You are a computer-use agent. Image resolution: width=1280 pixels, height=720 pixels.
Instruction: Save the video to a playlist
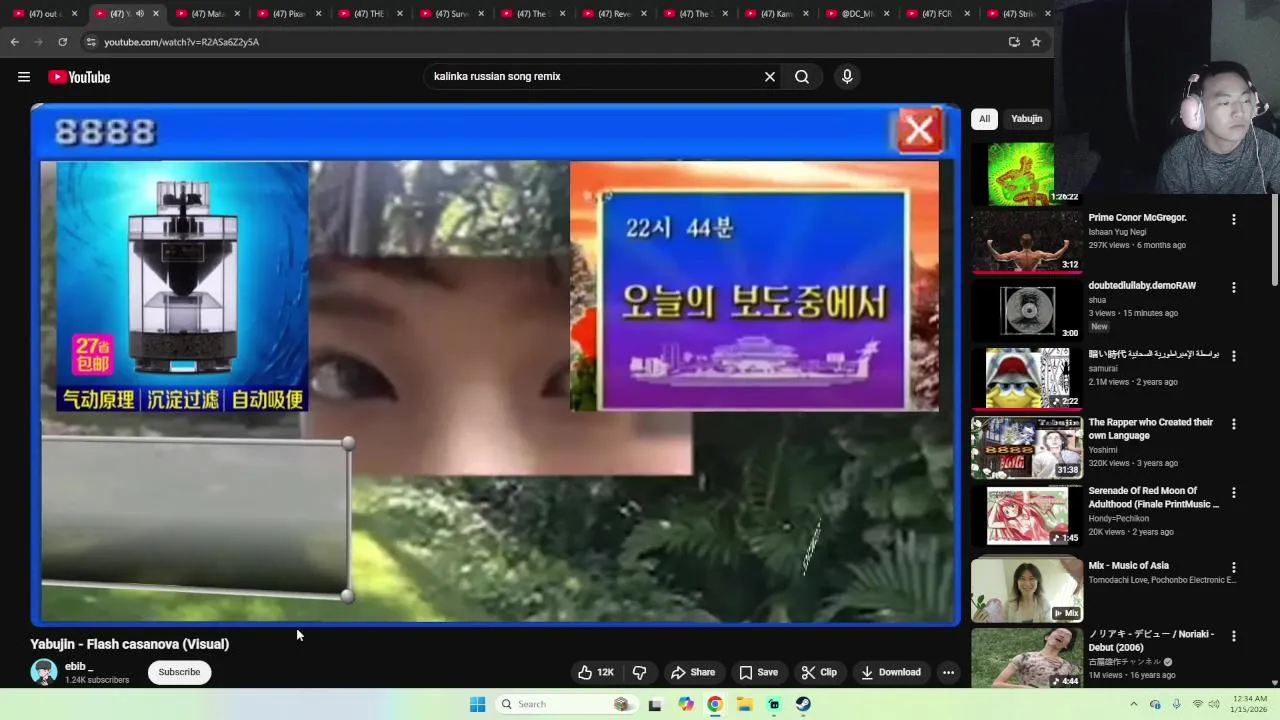pyautogui.click(x=758, y=672)
